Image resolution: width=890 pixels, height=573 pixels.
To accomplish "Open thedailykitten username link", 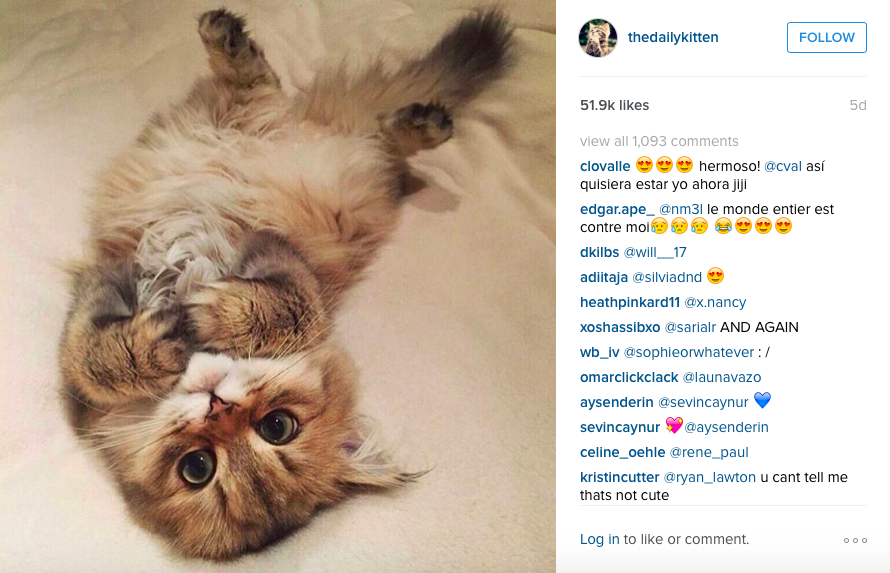I will tap(673, 37).
